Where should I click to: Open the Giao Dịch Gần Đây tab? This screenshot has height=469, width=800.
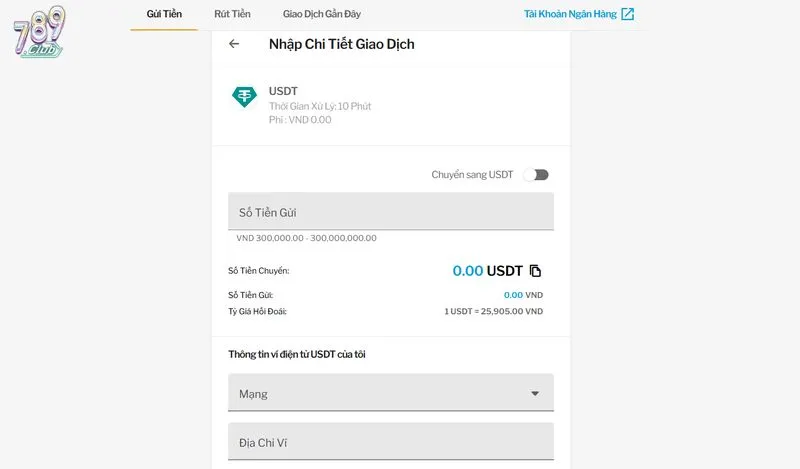pyautogui.click(x=322, y=14)
